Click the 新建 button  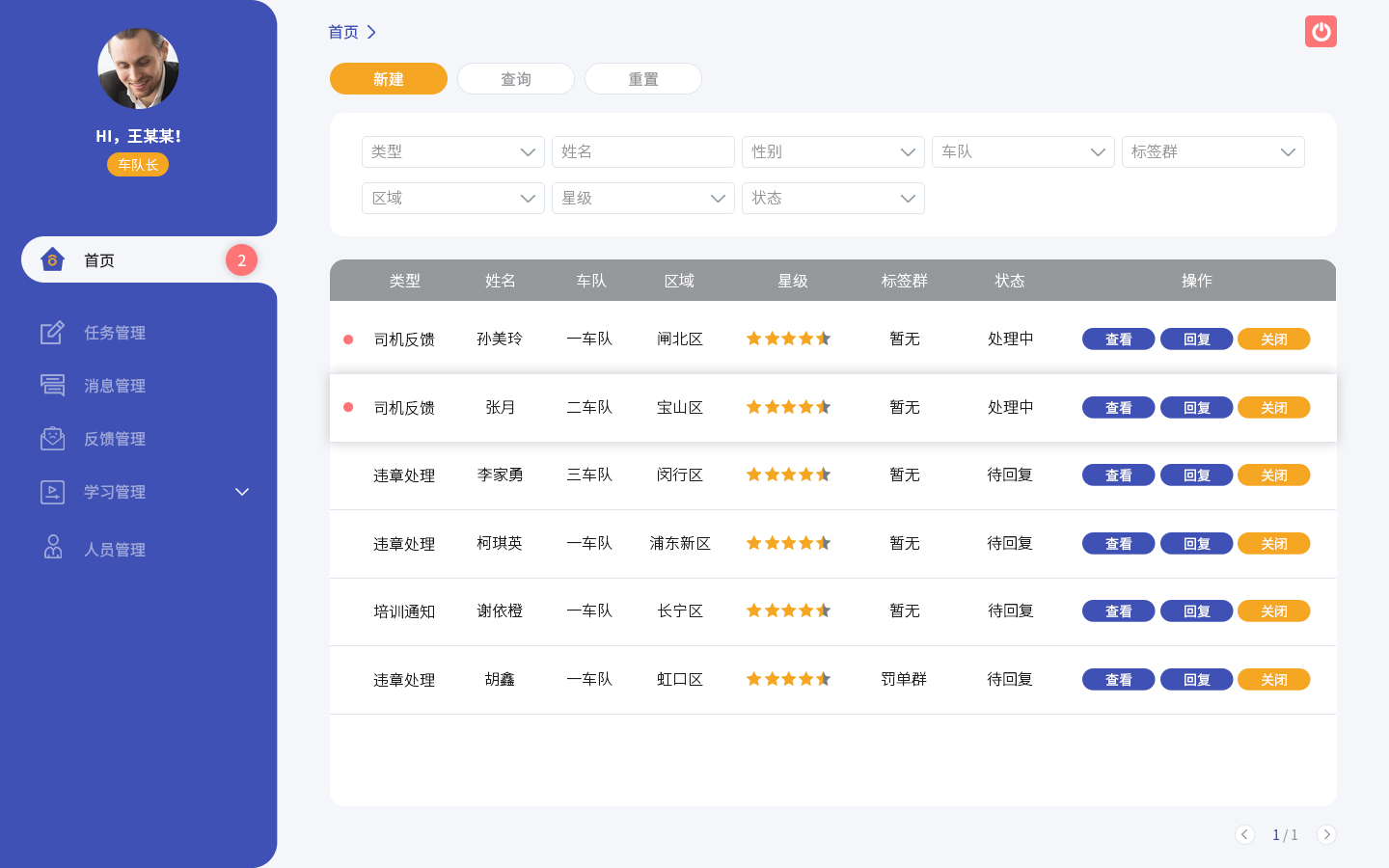pos(389,79)
